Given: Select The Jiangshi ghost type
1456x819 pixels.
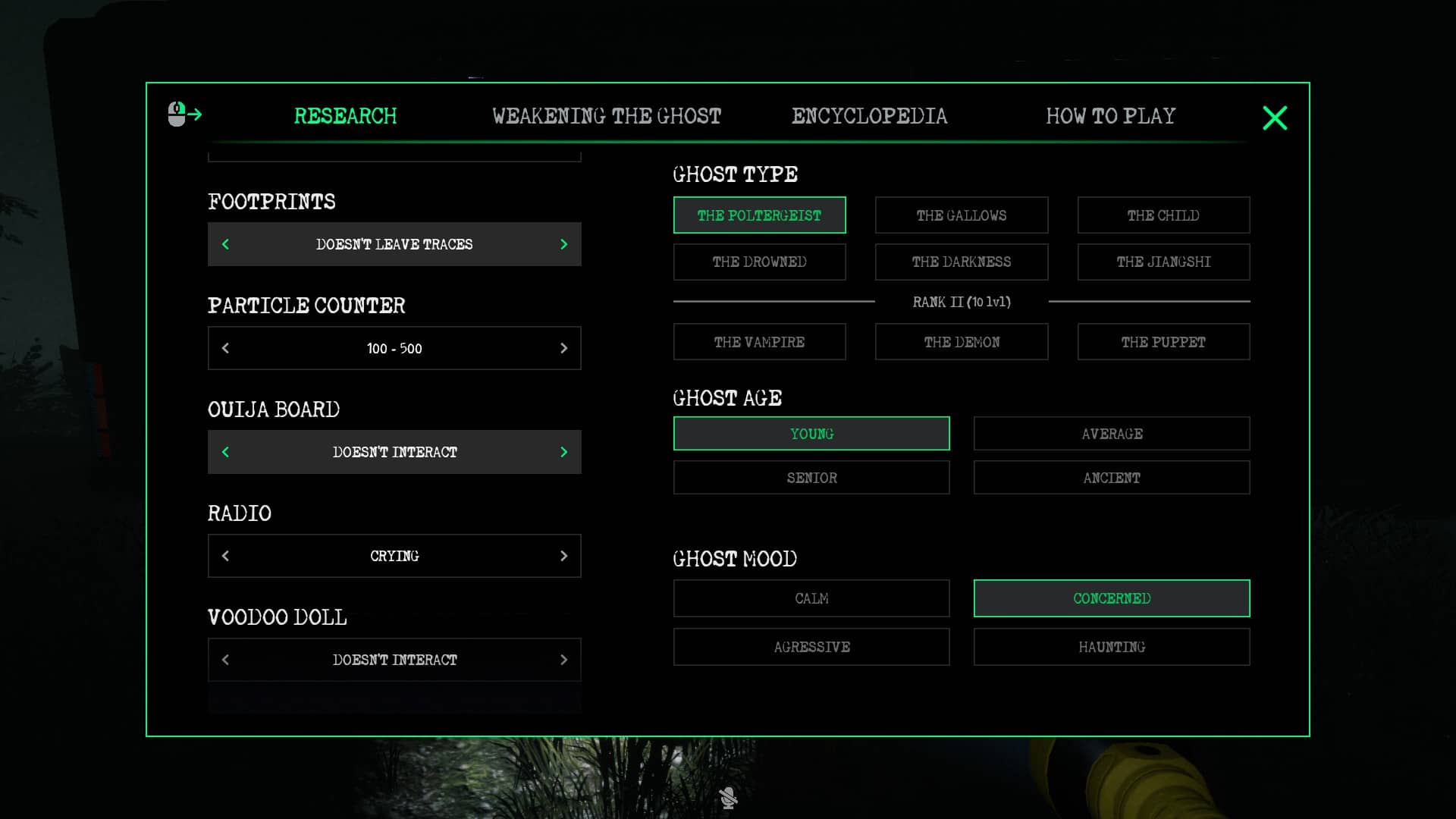Looking at the screenshot, I should point(1163,262).
